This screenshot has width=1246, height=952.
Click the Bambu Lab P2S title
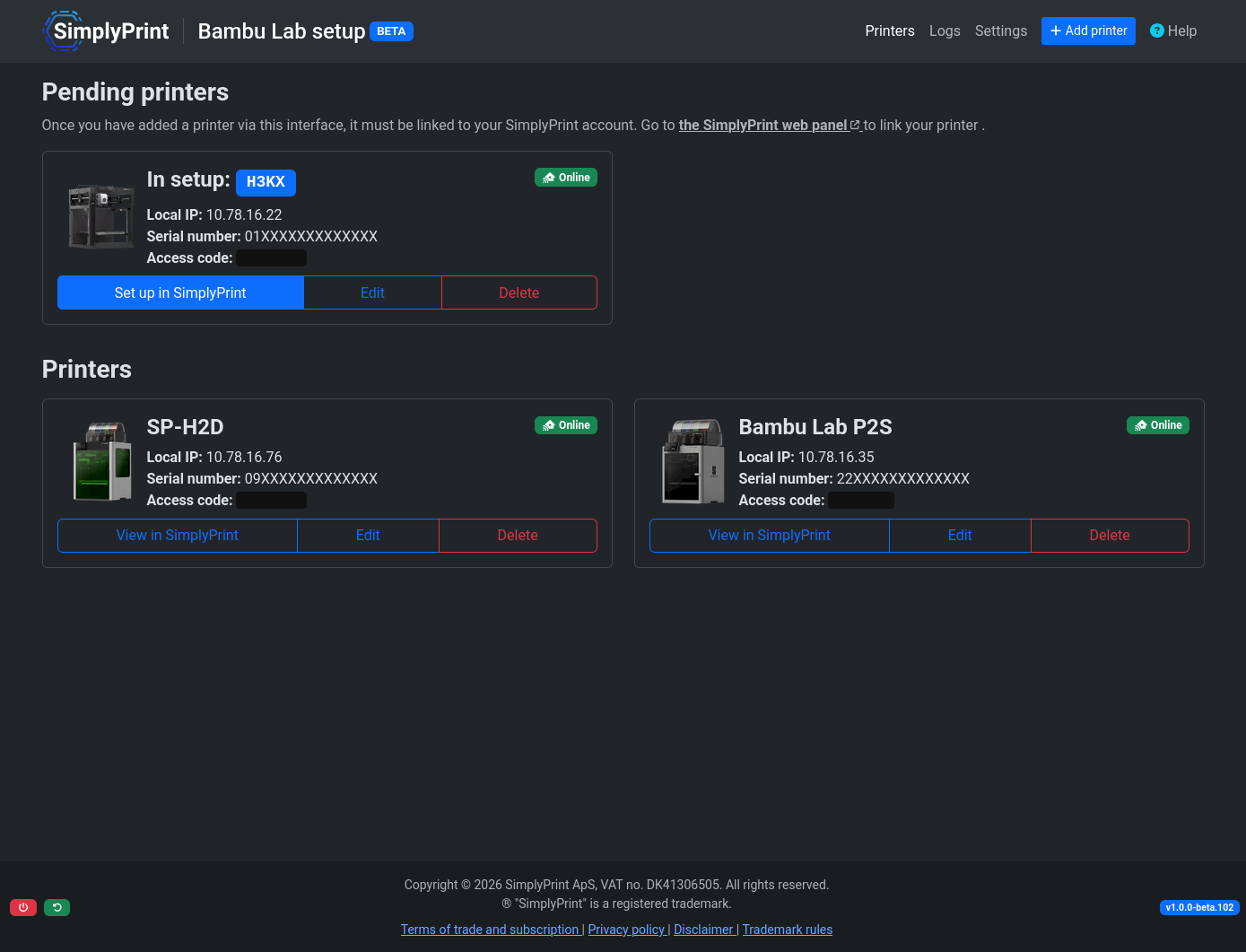[x=815, y=427]
